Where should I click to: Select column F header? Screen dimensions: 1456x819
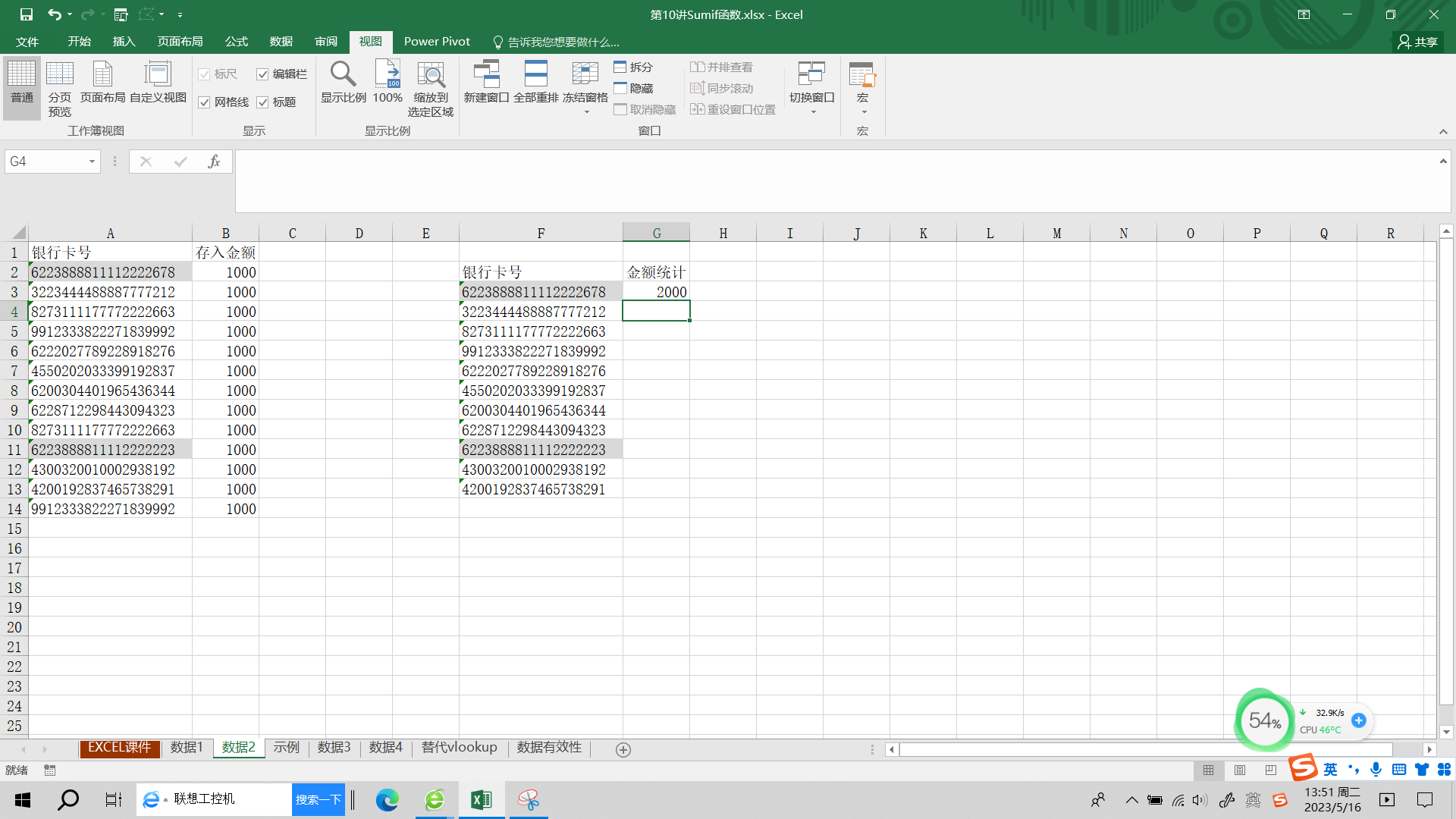pos(541,233)
